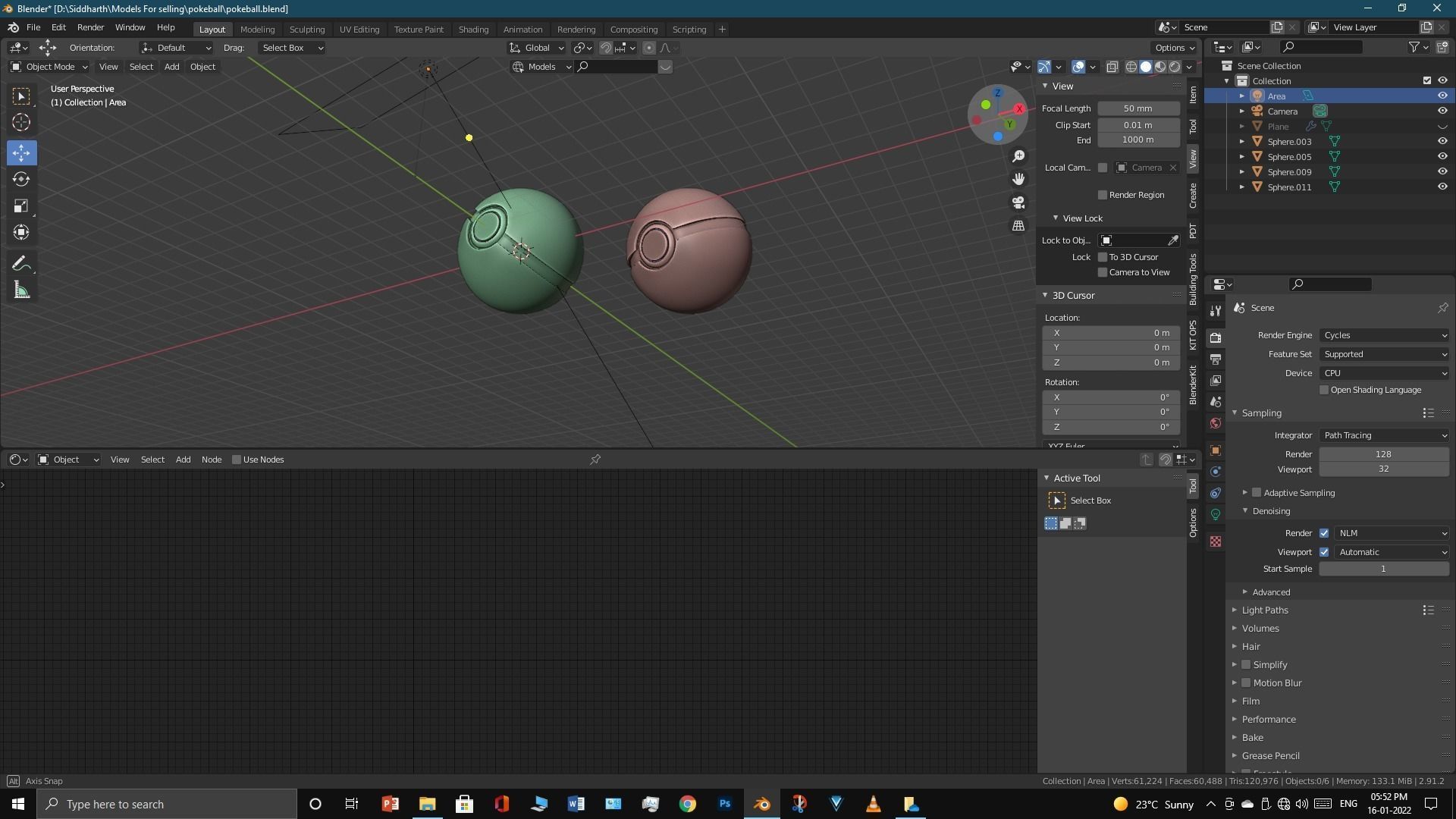Select Area light in outliner
1456x819 pixels.
coord(1276,96)
